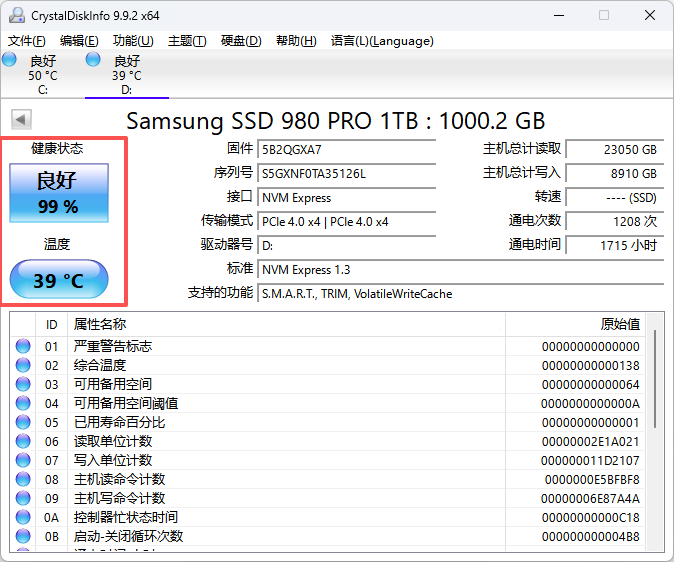Image resolution: width=674 pixels, height=562 pixels.
Task: Click the CrystalDiskInfo app icon in title bar
Action: point(16,15)
